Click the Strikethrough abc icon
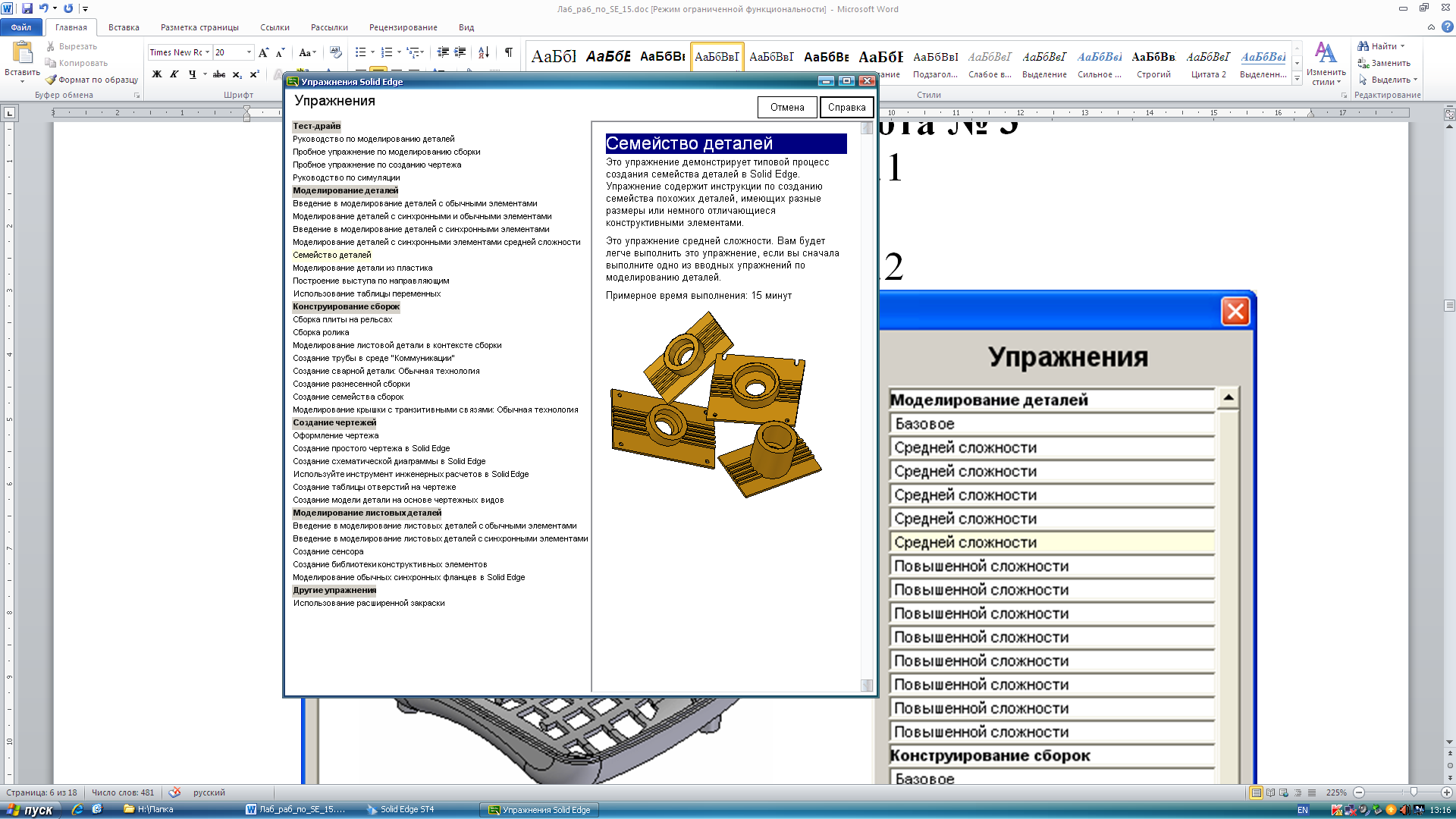The height and width of the screenshot is (819, 1456). (219, 74)
